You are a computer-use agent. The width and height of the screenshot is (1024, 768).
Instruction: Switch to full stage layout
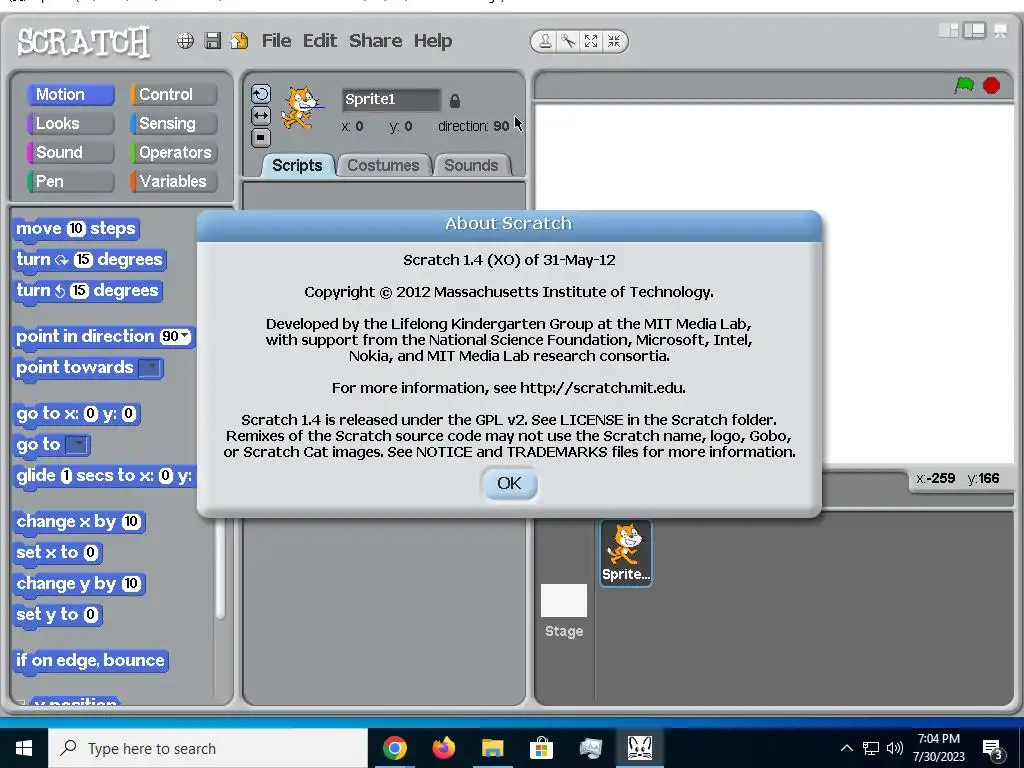tap(974, 31)
